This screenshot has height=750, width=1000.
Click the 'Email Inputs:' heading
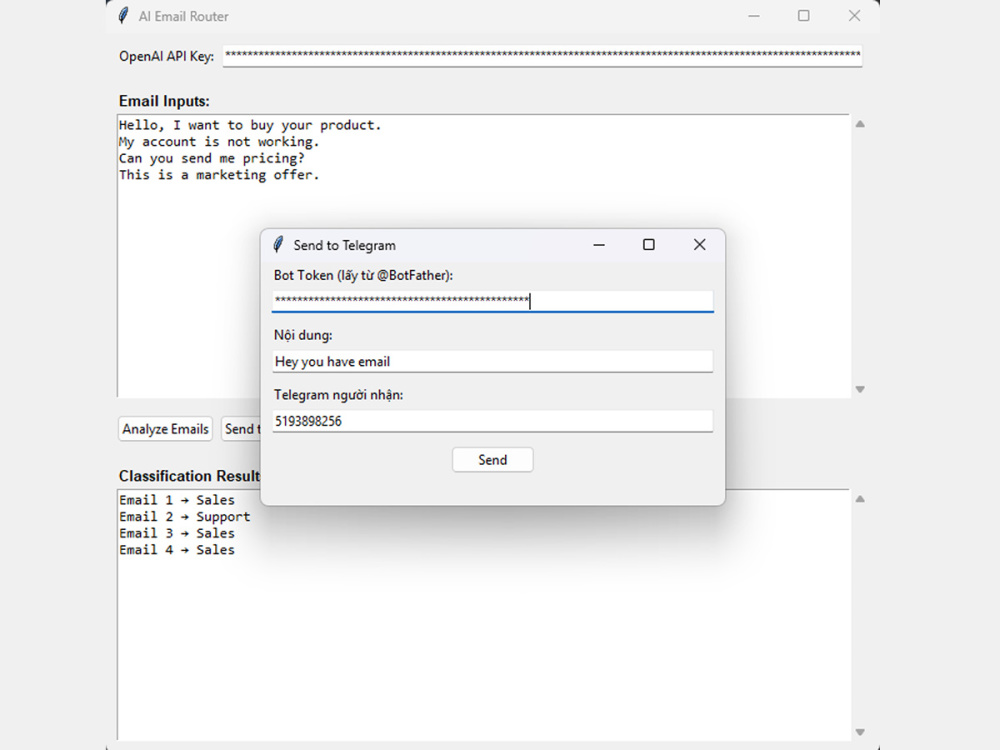click(x=164, y=101)
